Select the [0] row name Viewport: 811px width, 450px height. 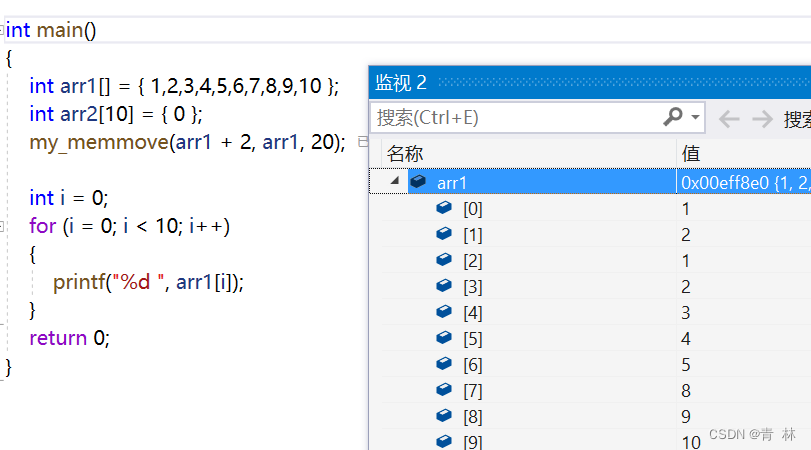point(473,209)
